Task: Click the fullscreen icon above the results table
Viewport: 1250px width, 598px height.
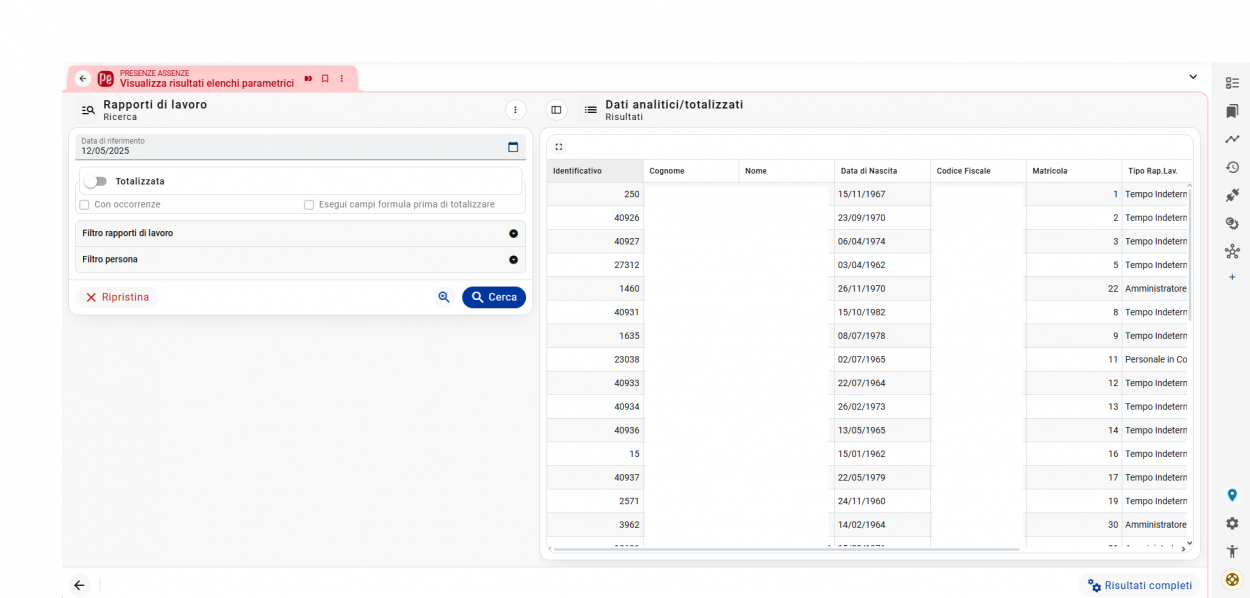Action: click(x=559, y=147)
